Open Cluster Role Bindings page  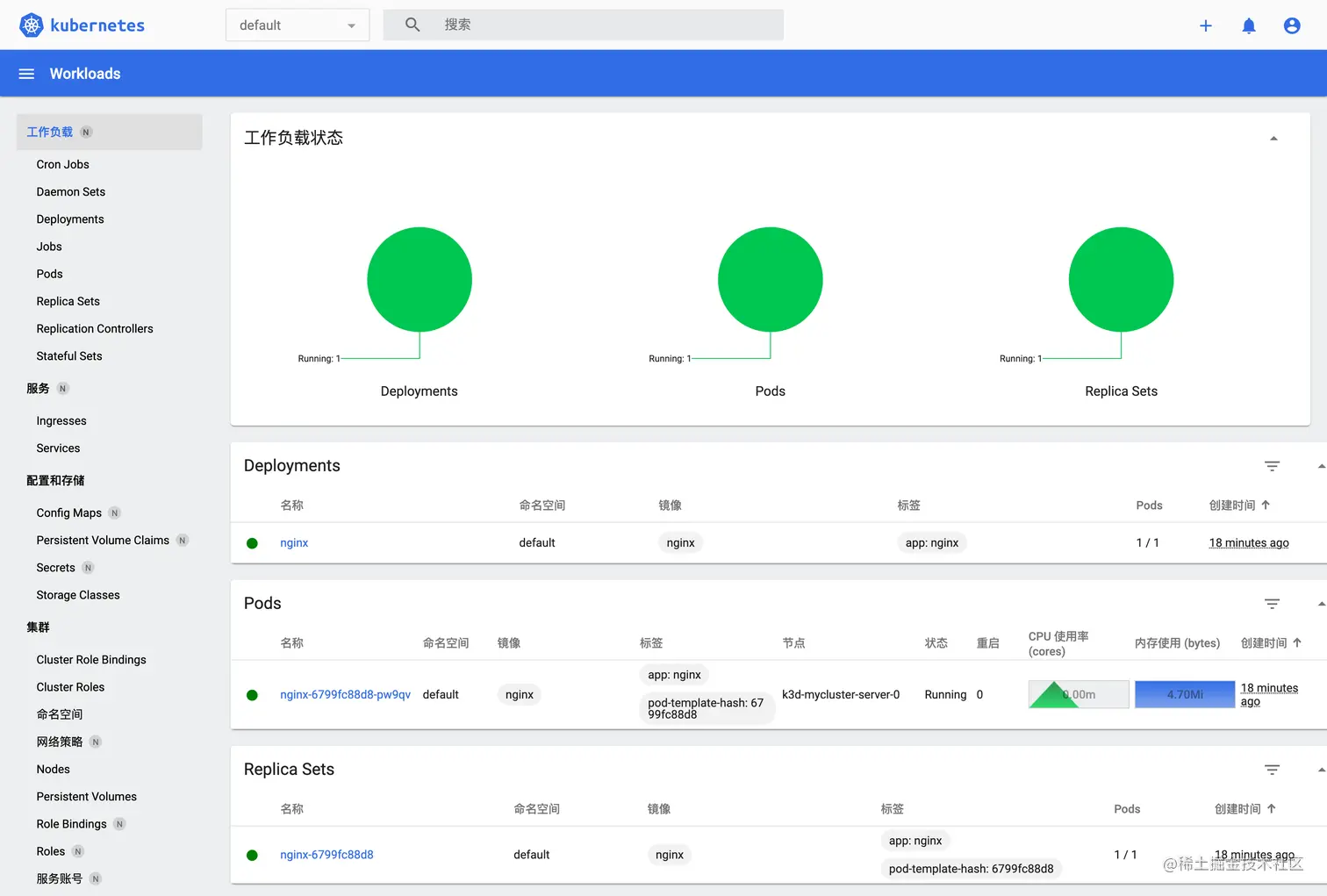(91, 660)
